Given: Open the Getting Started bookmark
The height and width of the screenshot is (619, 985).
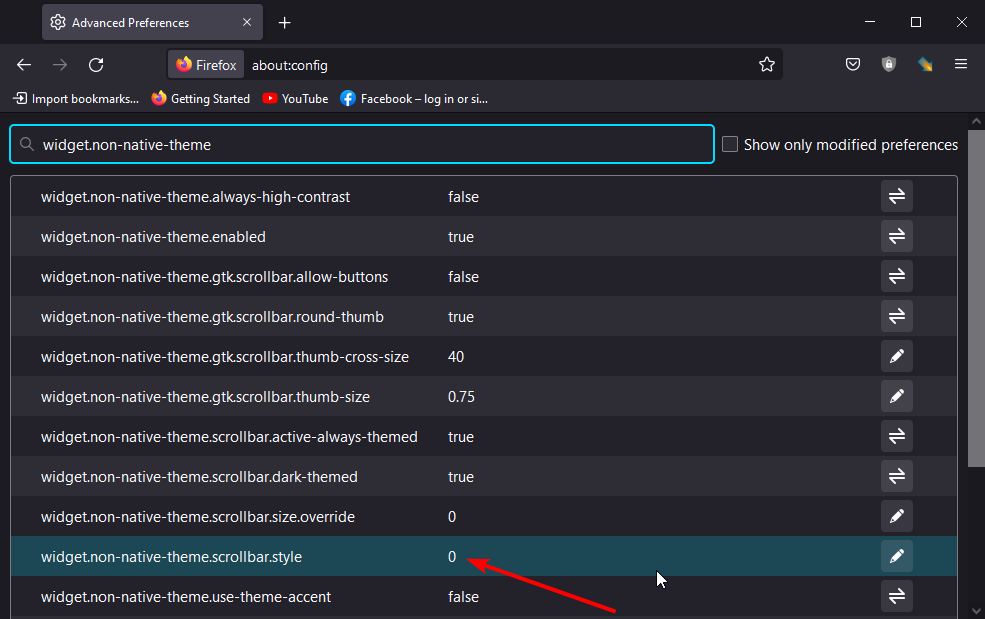Looking at the screenshot, I should click(x=200, y=99).
